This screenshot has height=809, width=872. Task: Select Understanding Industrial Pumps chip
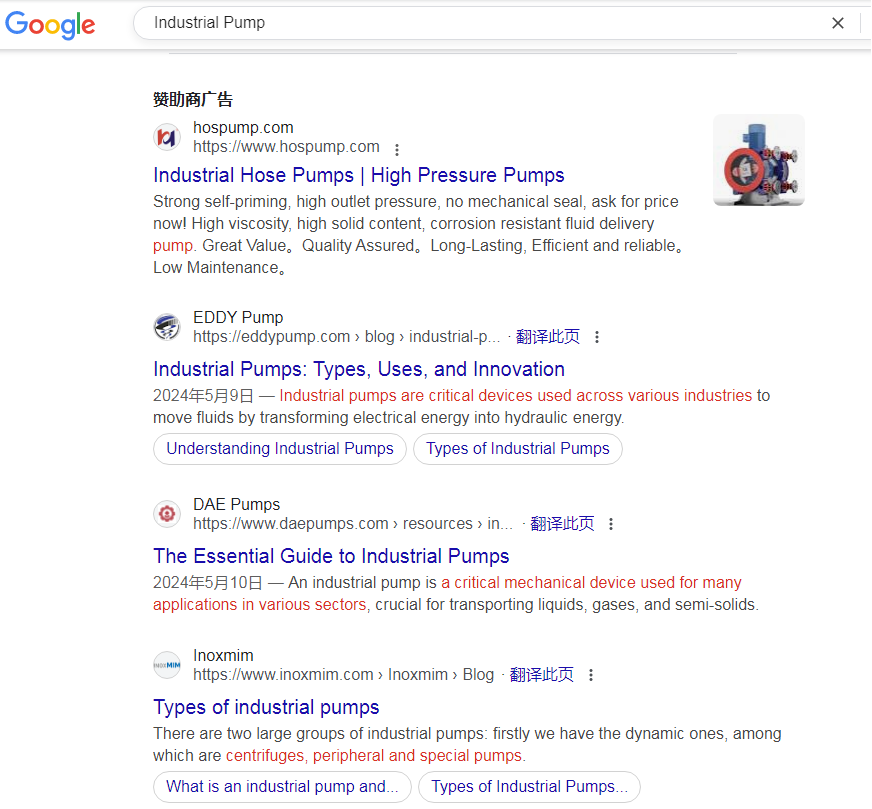pos(280,449)
